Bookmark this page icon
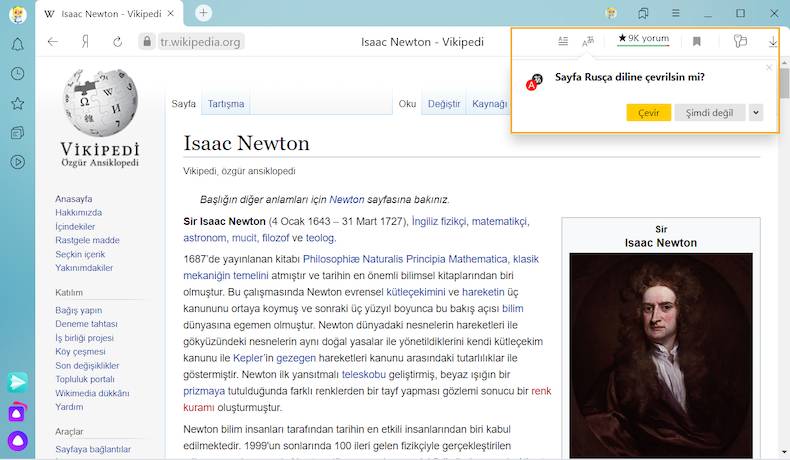The width and height of the screenshot is (790, 460). (x=697, y=41)
